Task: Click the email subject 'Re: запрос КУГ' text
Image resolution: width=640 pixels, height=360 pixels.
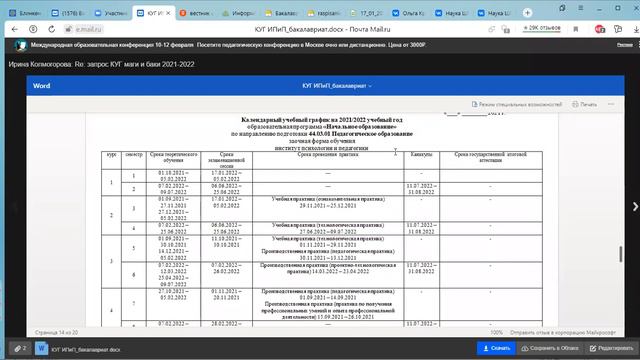Action: point(134,64)
